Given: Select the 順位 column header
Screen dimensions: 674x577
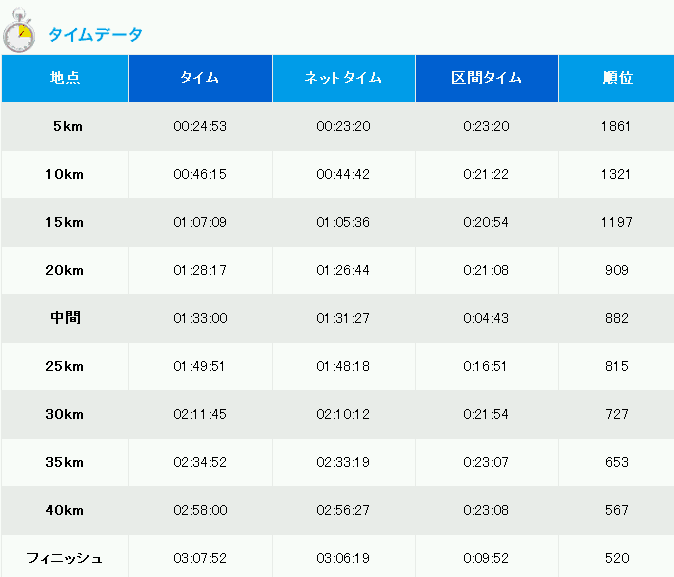Looking at the screenshot, I should point(616,78).
